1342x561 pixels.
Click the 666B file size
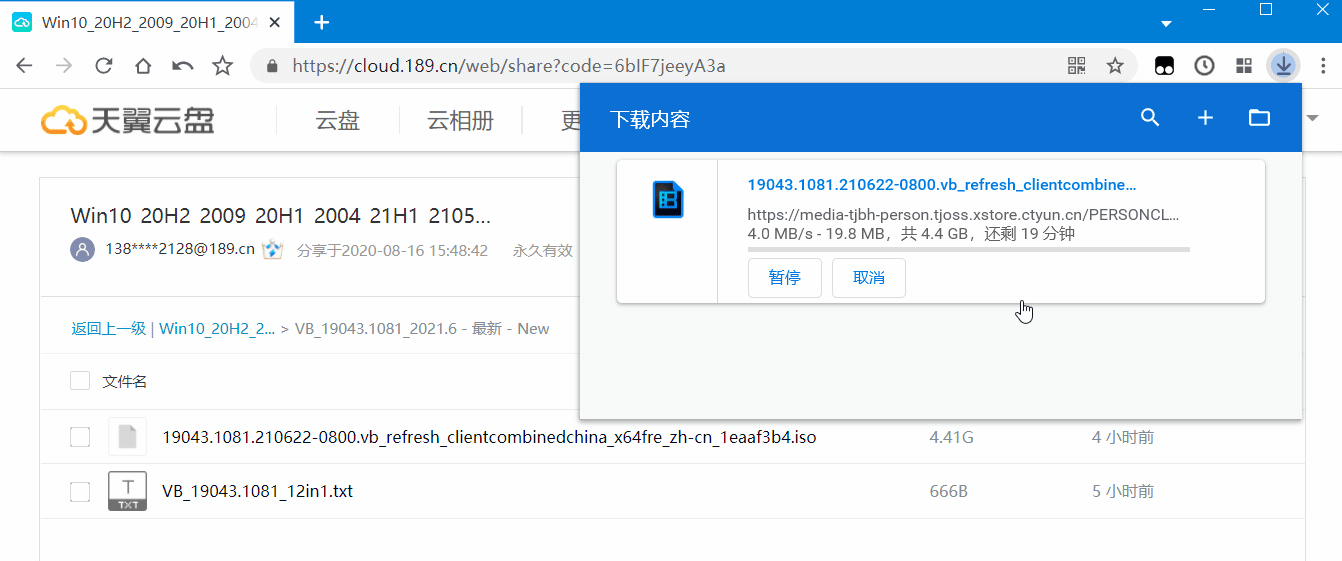coord(950,491)
